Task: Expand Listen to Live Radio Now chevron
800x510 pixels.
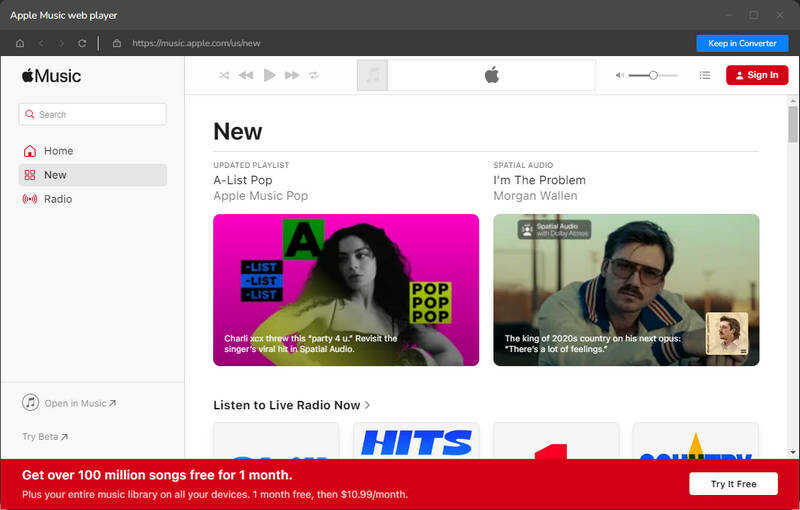Action: click(367, 405)
